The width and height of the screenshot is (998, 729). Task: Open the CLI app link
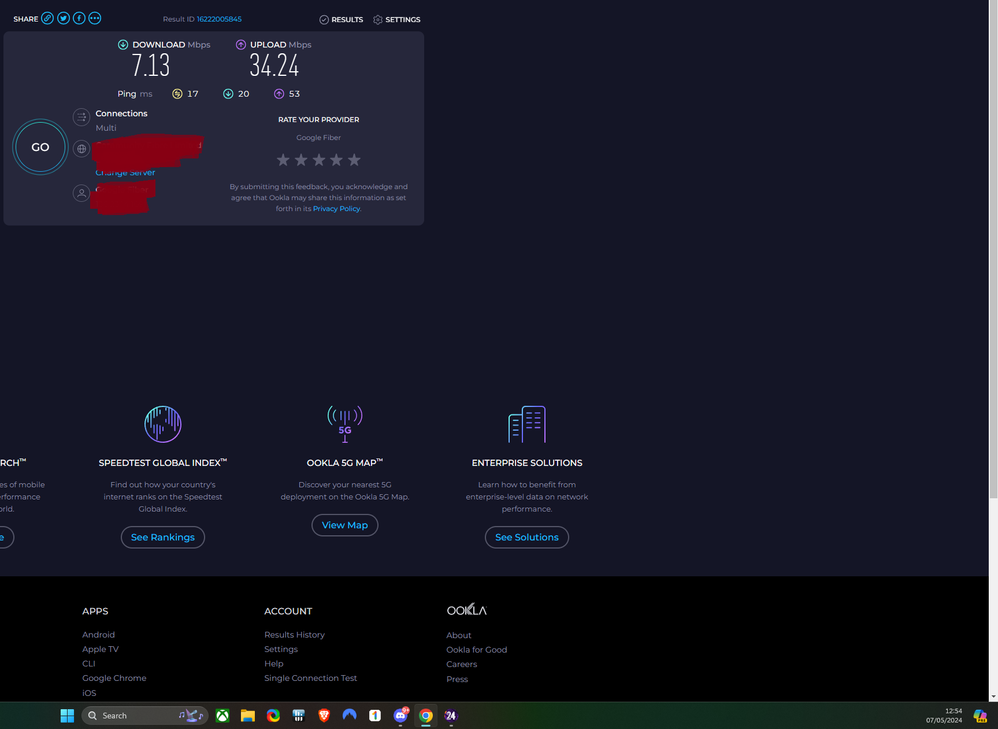point(88,663)
